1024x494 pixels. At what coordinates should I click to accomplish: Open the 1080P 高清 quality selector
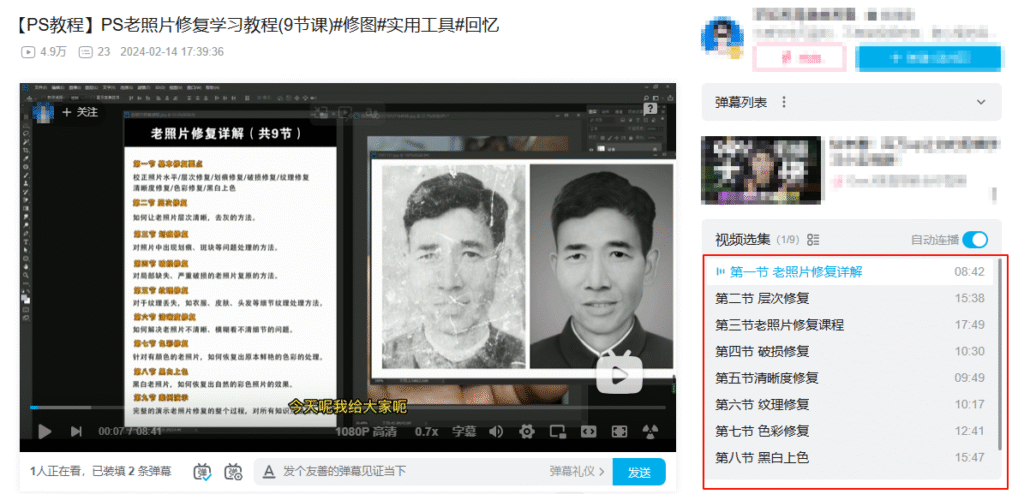366,431
